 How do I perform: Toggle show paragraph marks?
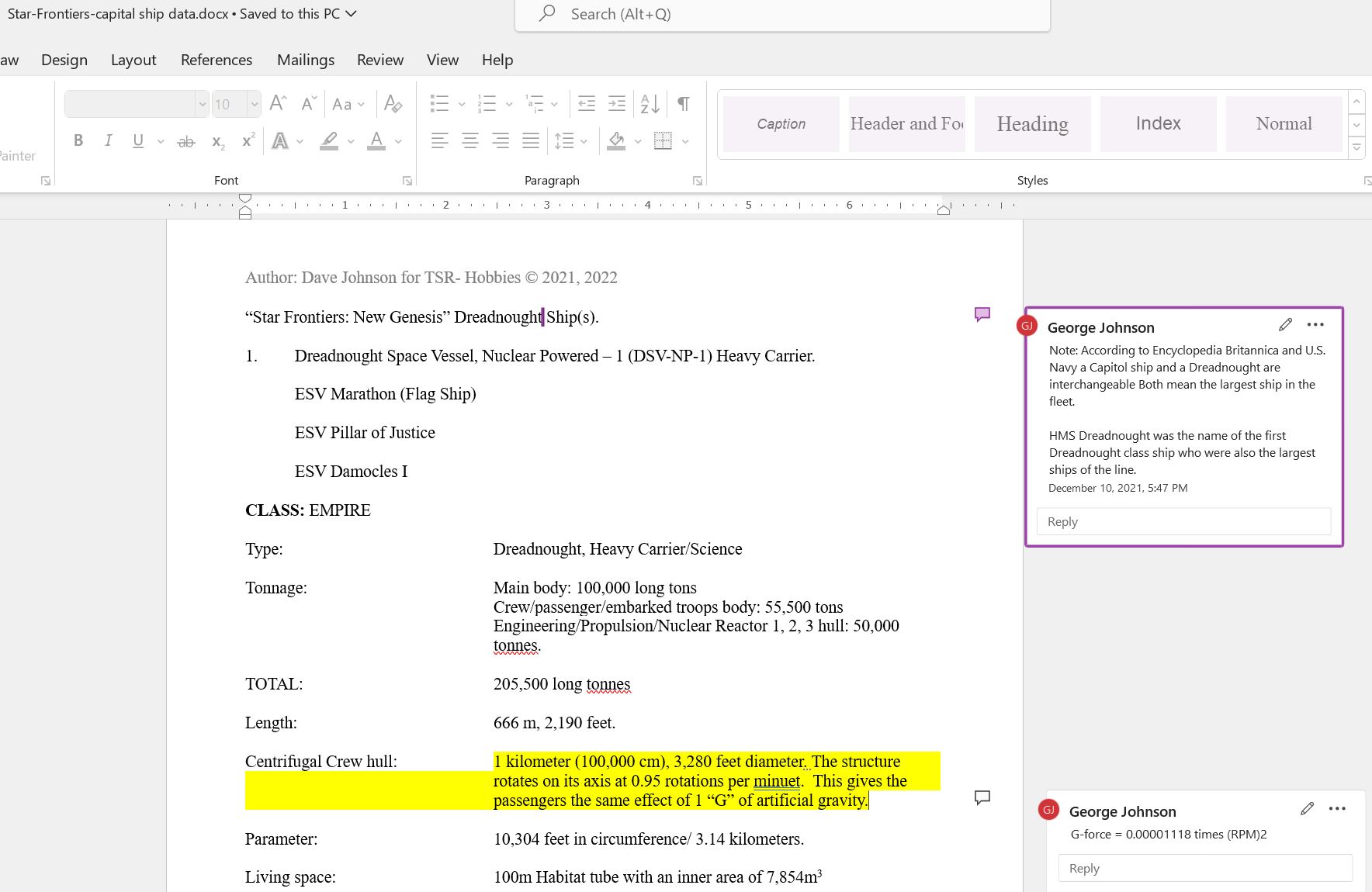point(683,104)
